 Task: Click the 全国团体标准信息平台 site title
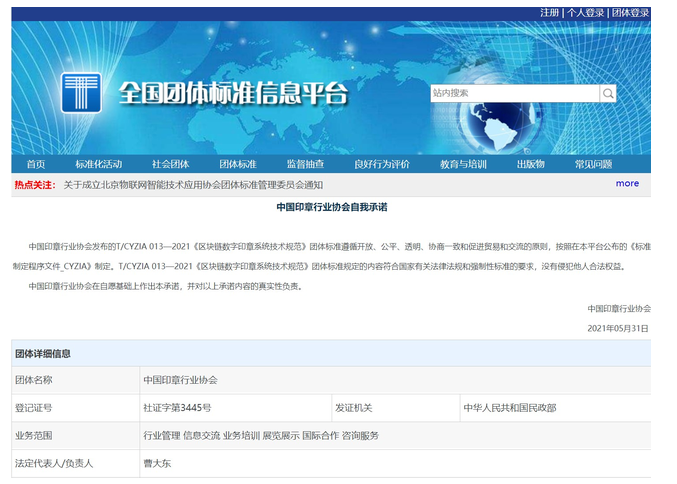[233, 94]
